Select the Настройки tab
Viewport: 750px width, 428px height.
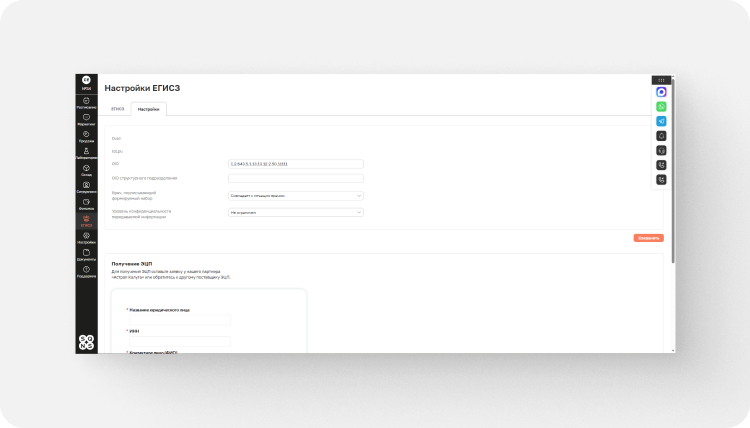coord(148,109)
